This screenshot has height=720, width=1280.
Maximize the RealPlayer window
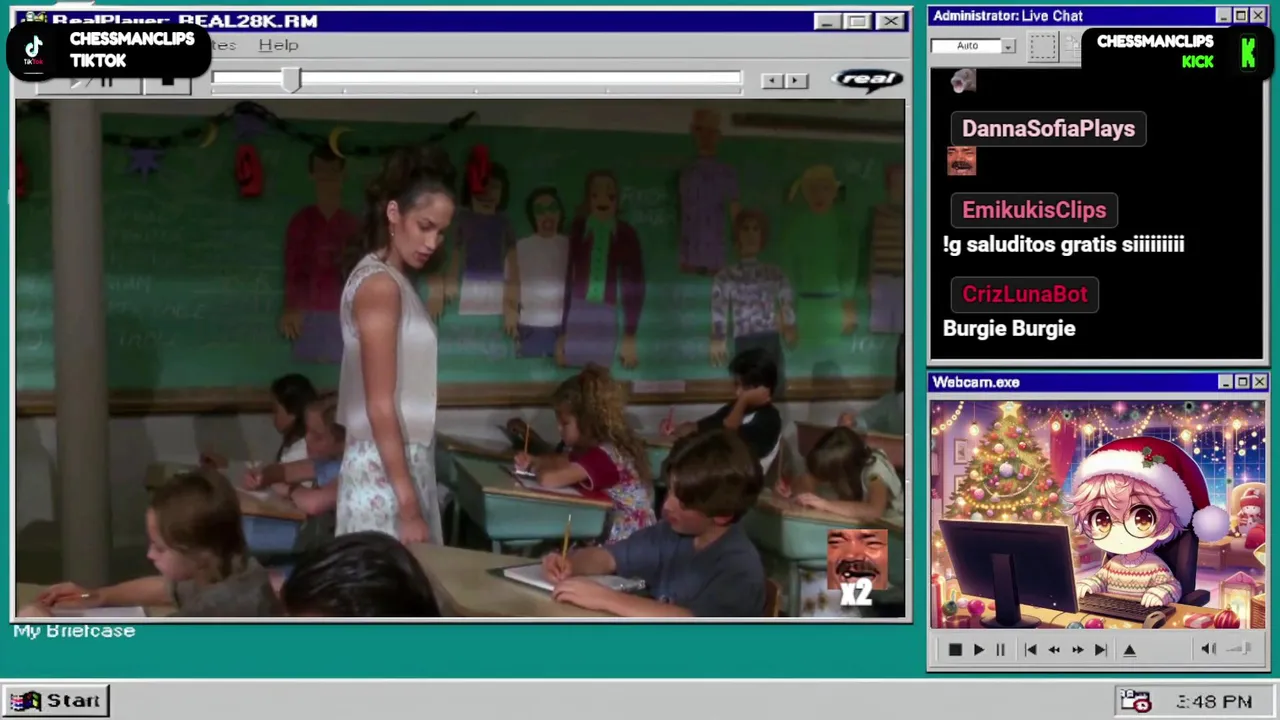[857, 21]
